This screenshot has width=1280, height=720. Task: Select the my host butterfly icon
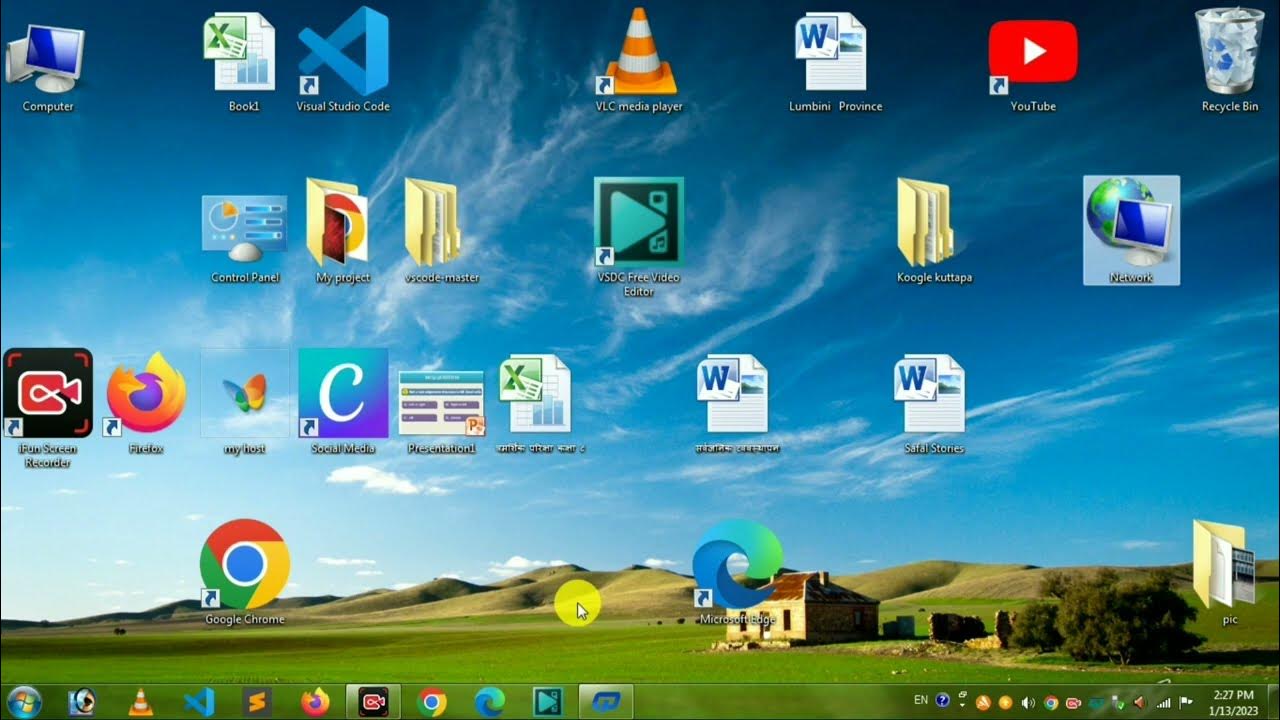[245, 403]
